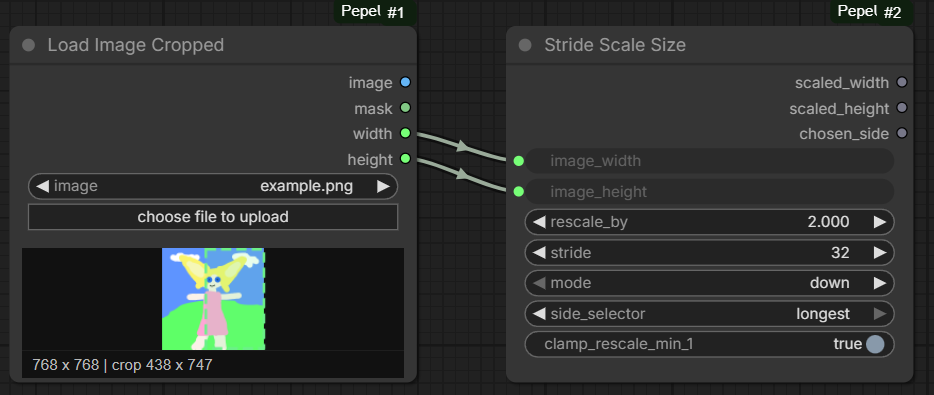Image resolution: width=934 pixels, height=395 pixels.
Task: Select previous side_selector option with the left arrow
Action: [x=538, y=313]
